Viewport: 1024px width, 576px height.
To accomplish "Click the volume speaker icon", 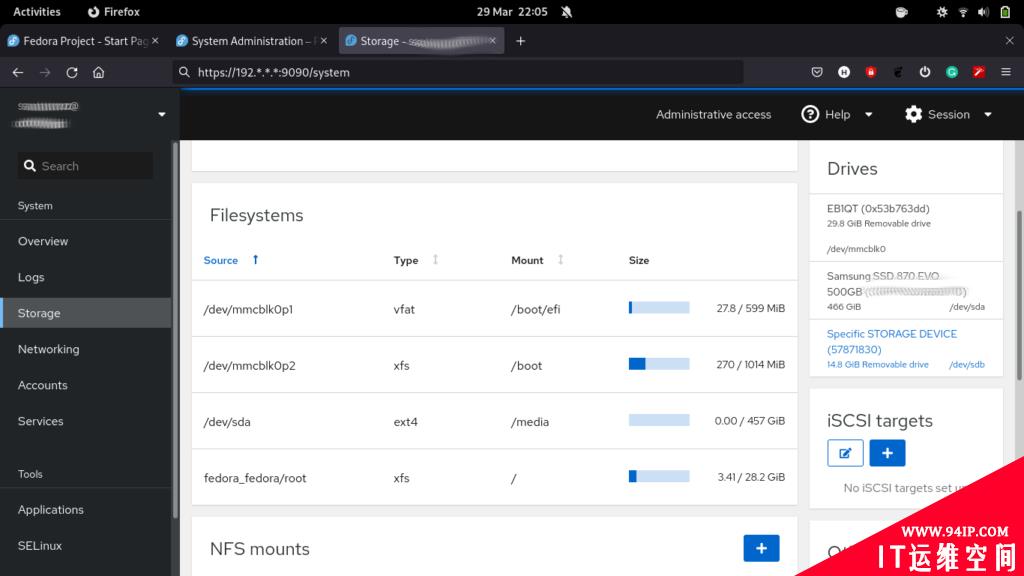I will click(984, 12).
